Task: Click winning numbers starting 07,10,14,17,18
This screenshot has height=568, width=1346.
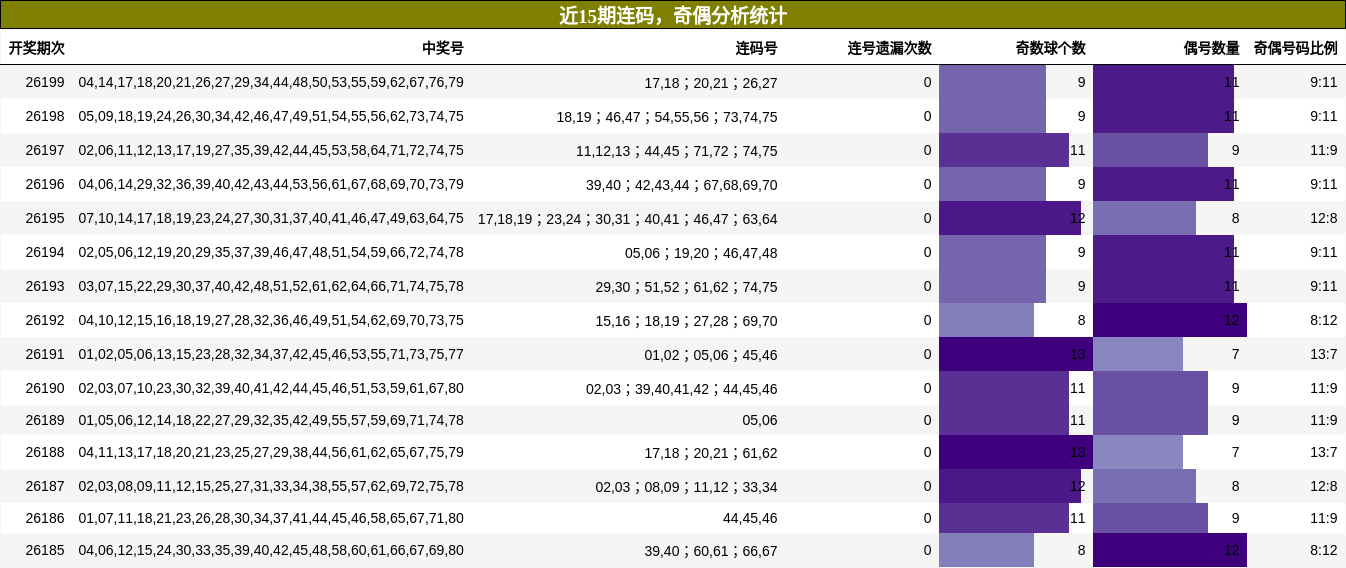Action: [271, 218]
